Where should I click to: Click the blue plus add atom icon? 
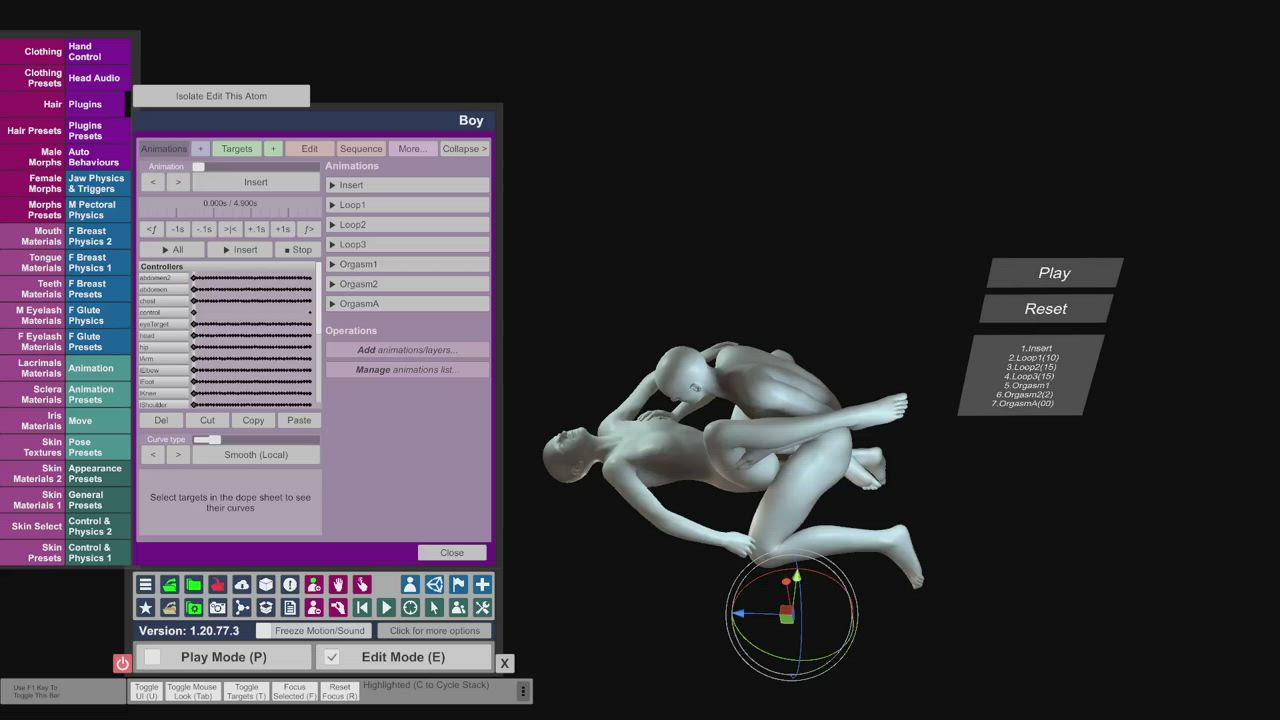(482, 585)
